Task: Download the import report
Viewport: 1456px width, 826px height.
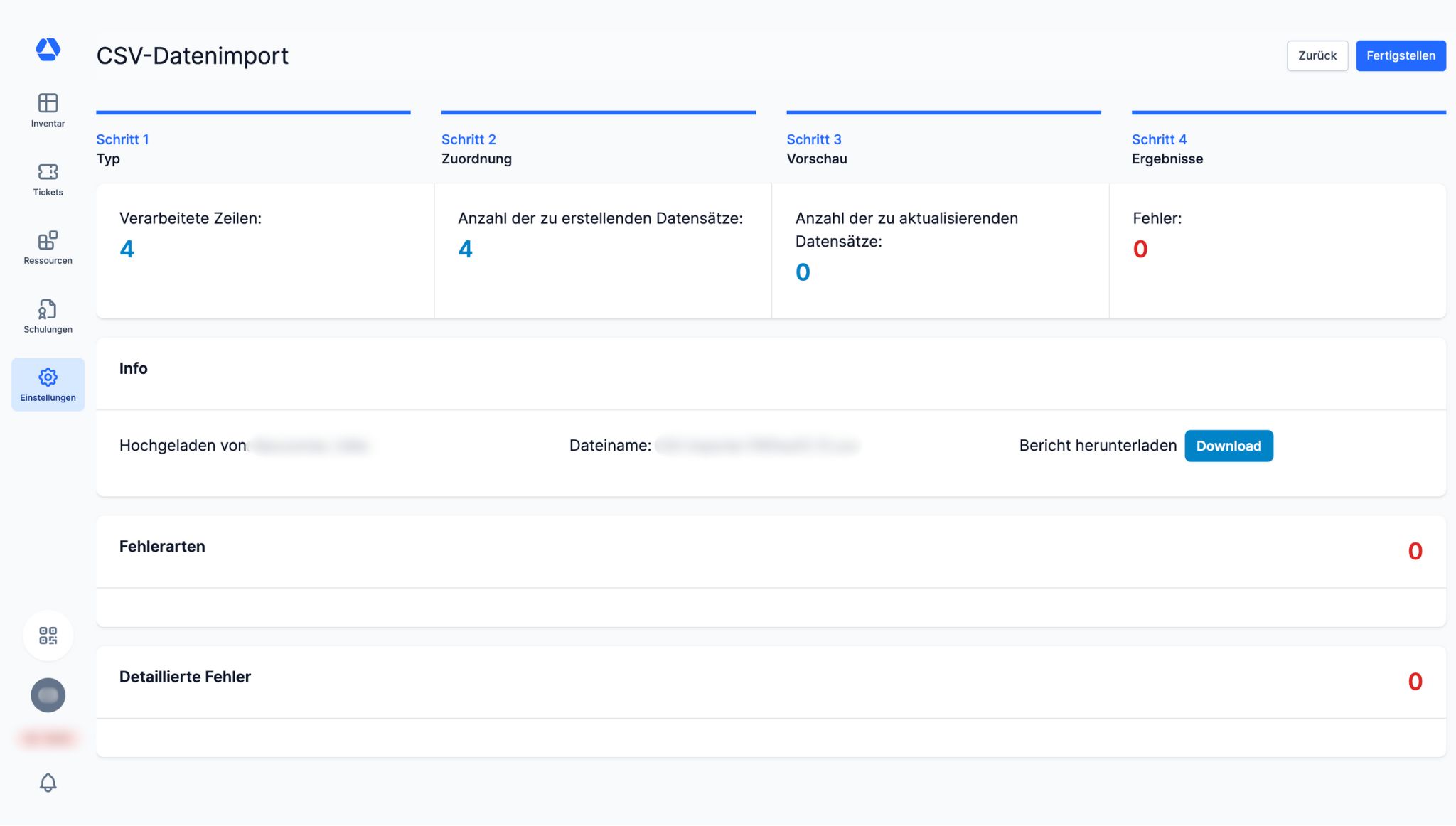Action: [x=1228, y=446]
